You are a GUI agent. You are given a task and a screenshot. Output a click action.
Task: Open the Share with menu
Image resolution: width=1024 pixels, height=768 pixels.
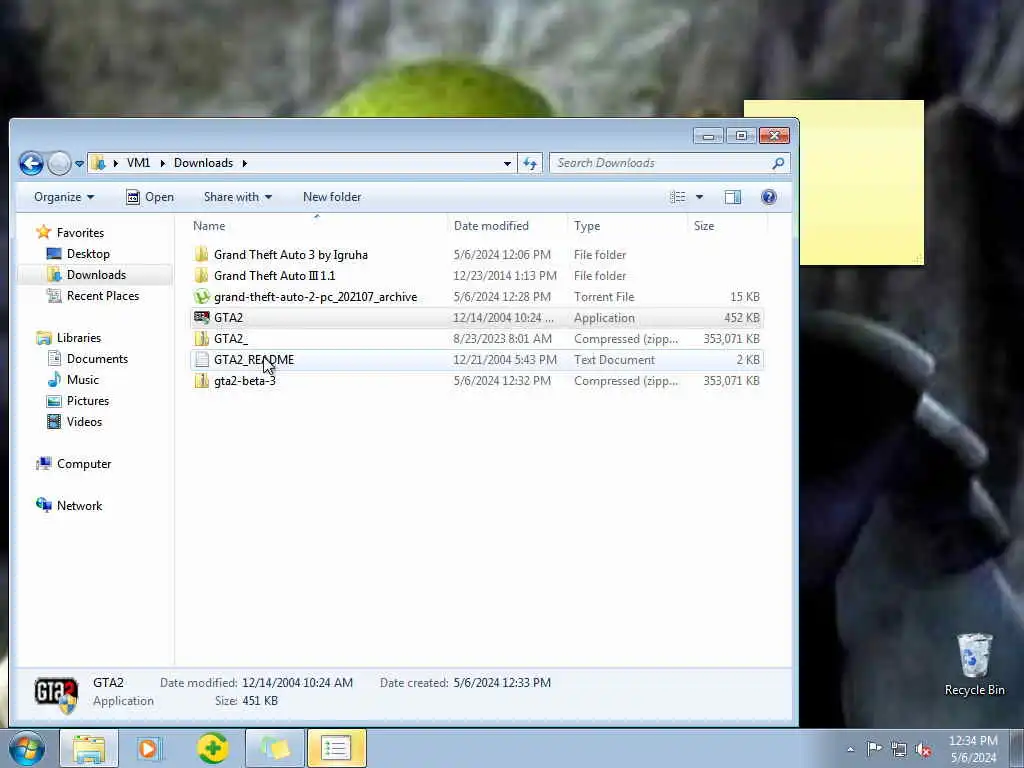point(238,197)
